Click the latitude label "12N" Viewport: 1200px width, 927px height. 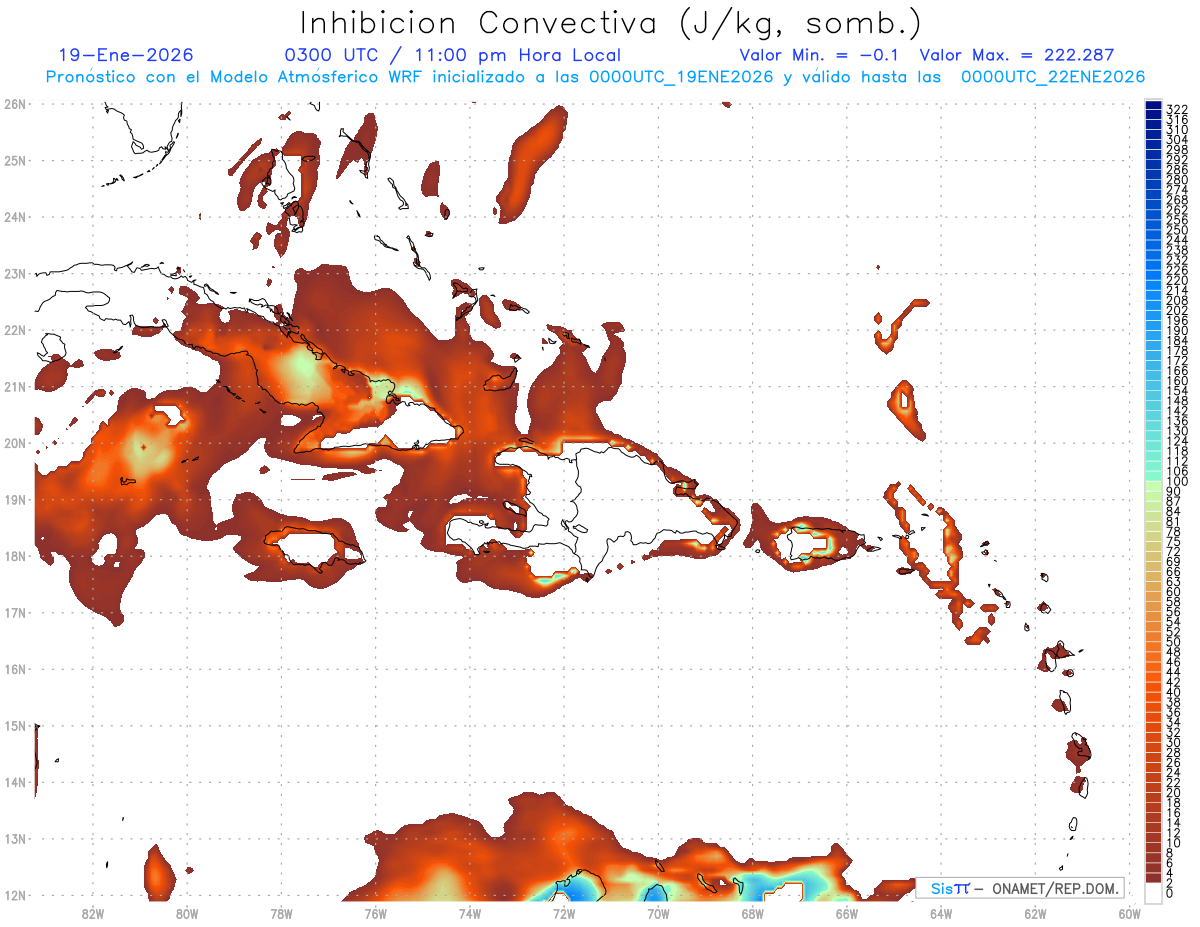tap(14, 895)
